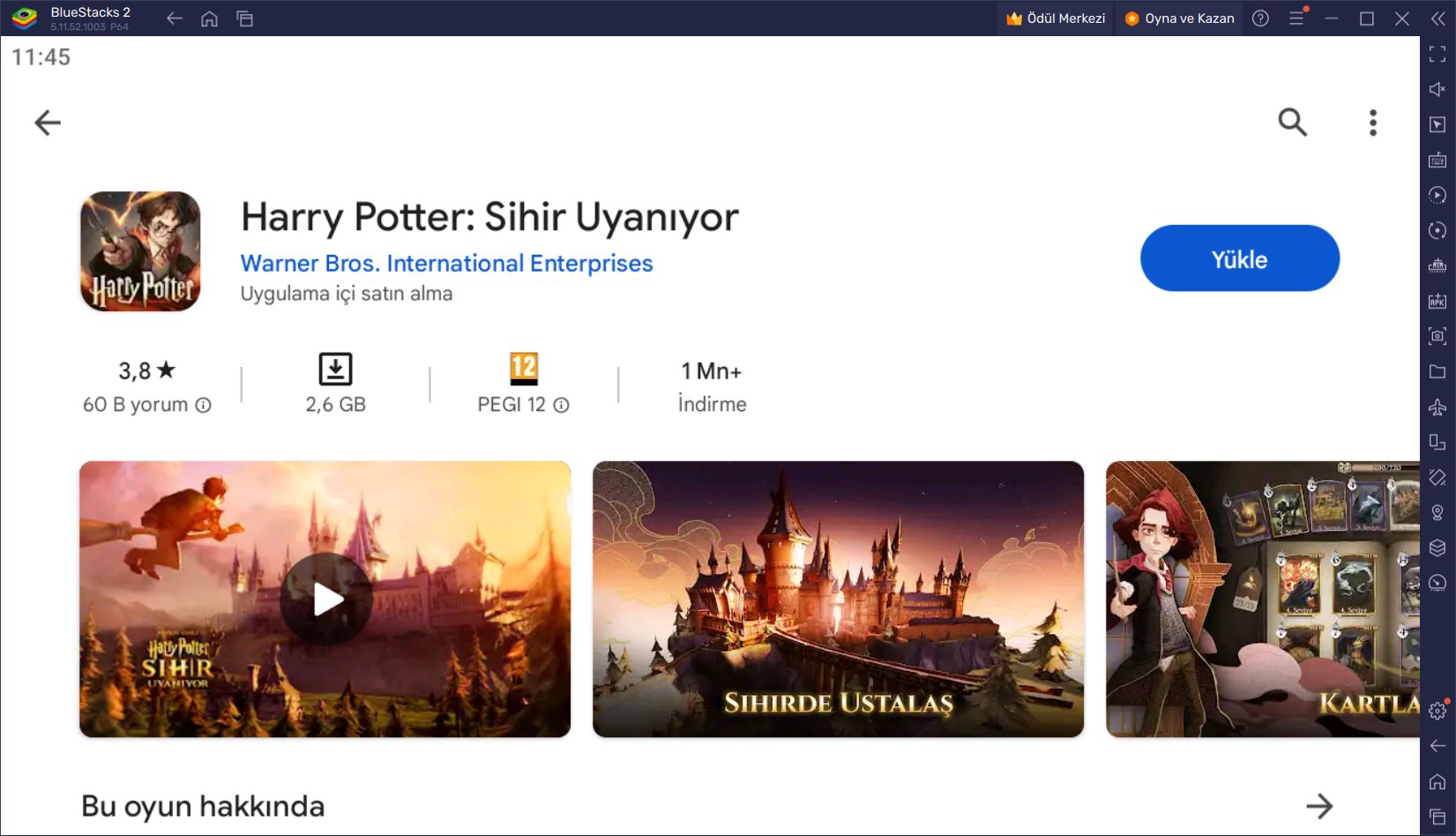
Task: Mute the volume in the side toolbar
Action: (x=1437, y=89)
